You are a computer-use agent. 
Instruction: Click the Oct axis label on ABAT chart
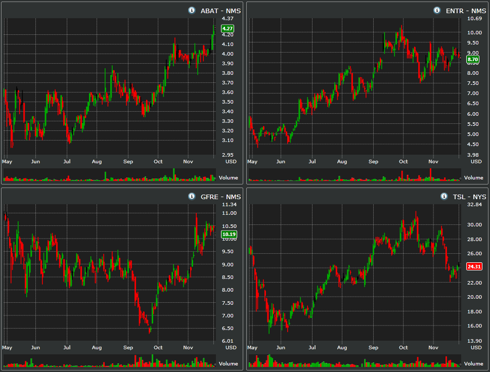click(x=158, y=161)
